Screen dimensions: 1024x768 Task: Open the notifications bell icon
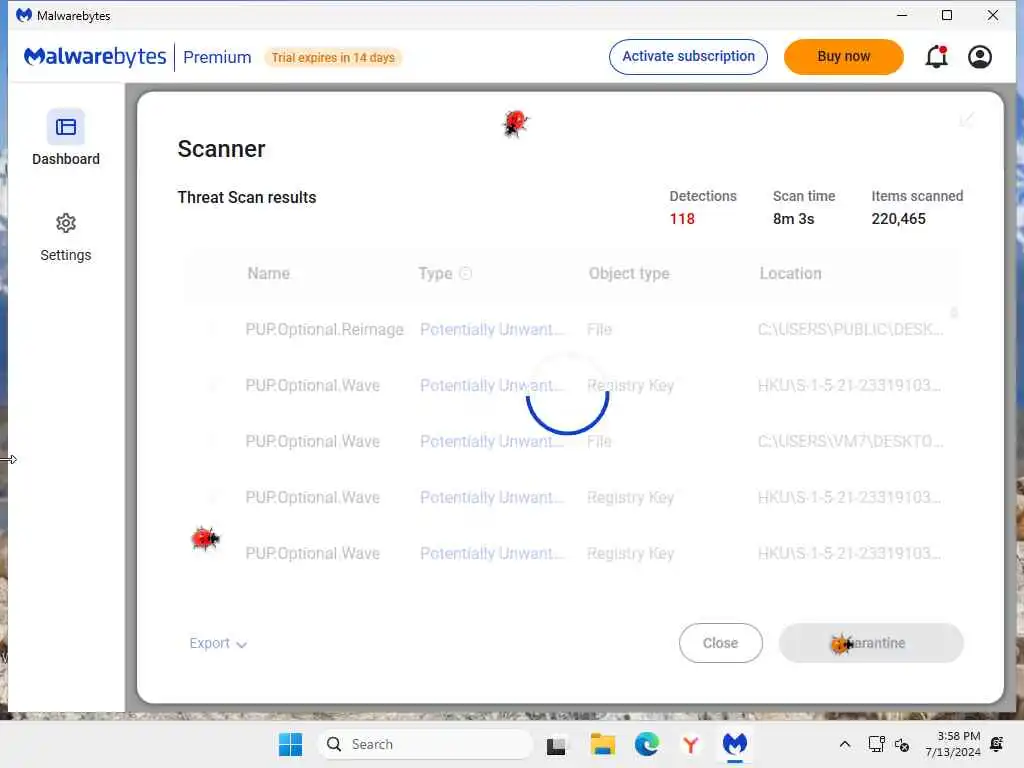(x=936, y=57)
